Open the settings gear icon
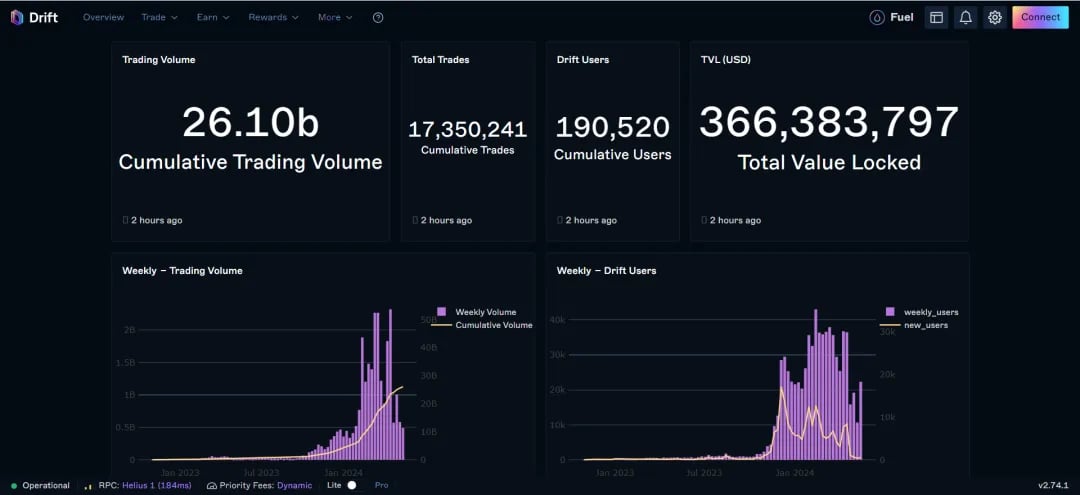Viewport: 1080px width, 495px height. pos(995,18)
